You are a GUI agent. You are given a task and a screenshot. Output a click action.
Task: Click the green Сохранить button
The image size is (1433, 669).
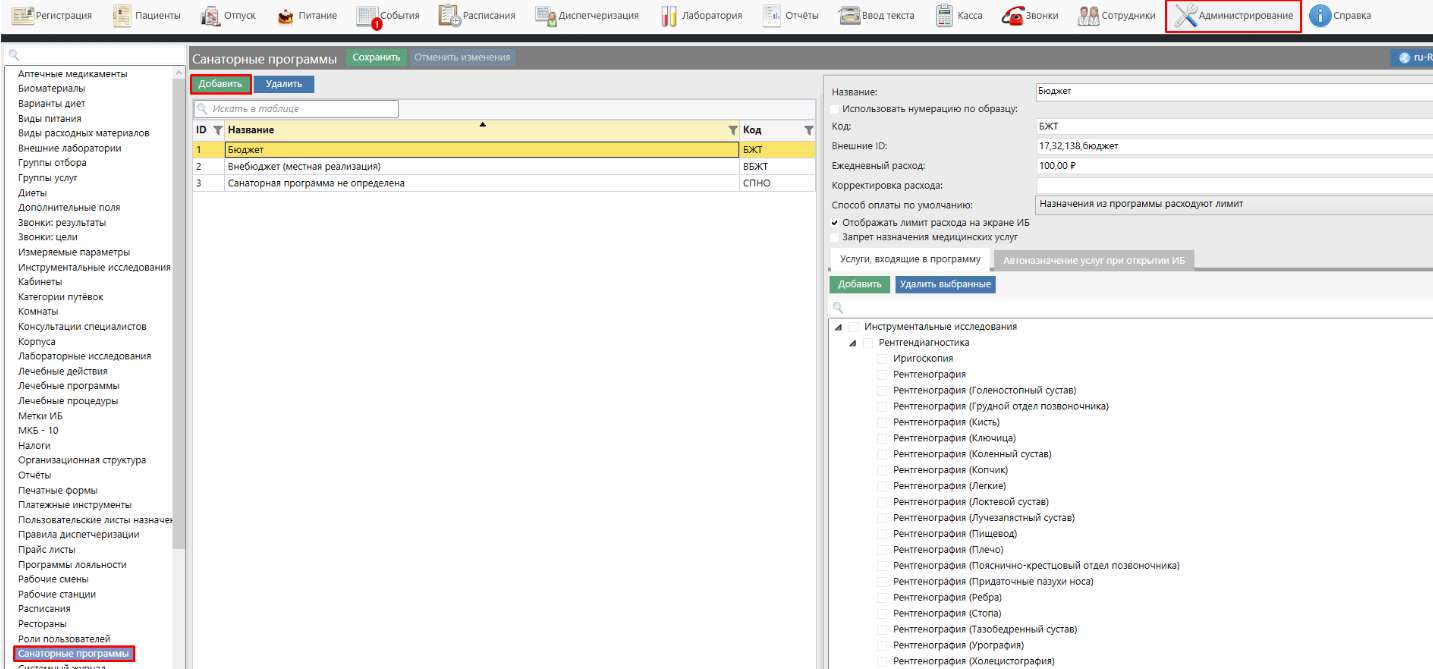376,58
